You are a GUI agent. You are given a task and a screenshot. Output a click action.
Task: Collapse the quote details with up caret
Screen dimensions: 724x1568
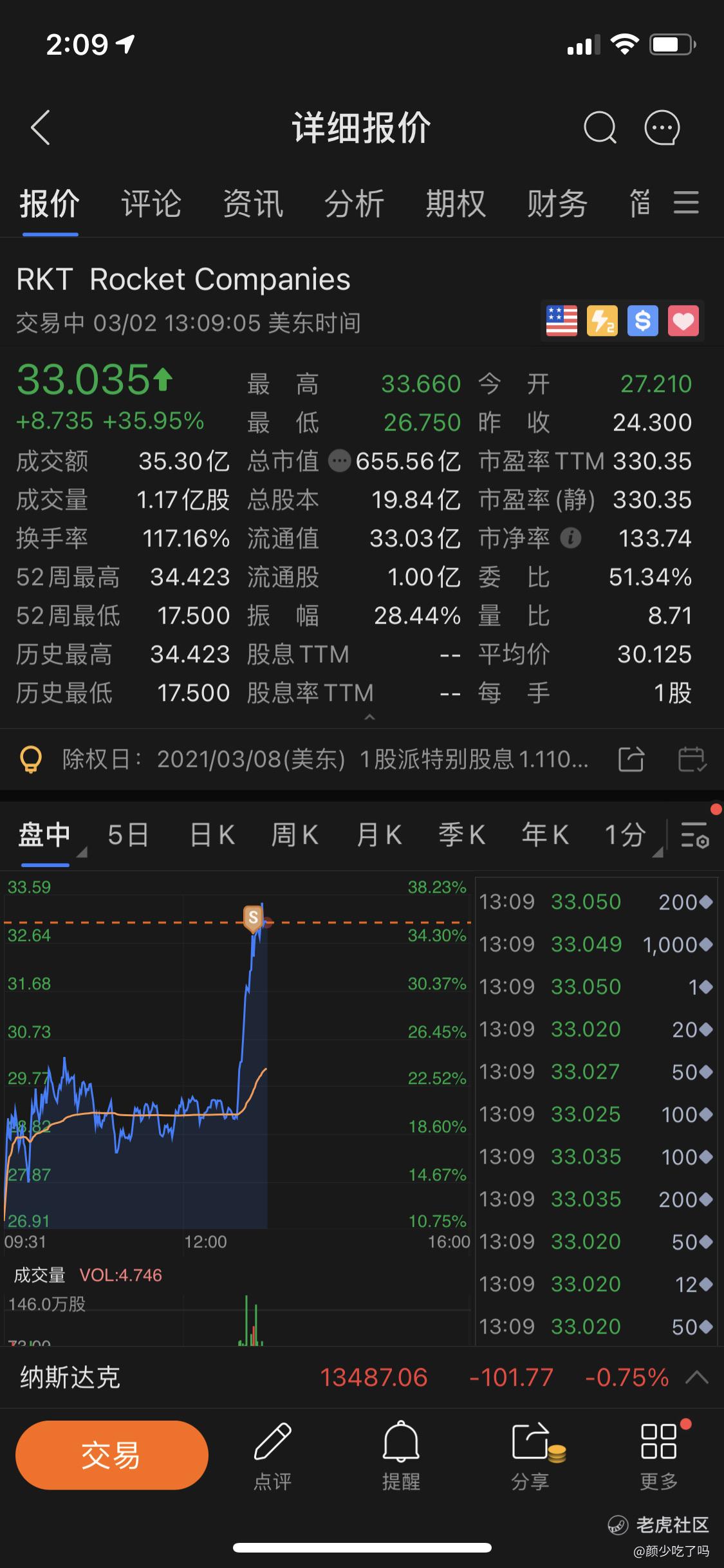369,716
